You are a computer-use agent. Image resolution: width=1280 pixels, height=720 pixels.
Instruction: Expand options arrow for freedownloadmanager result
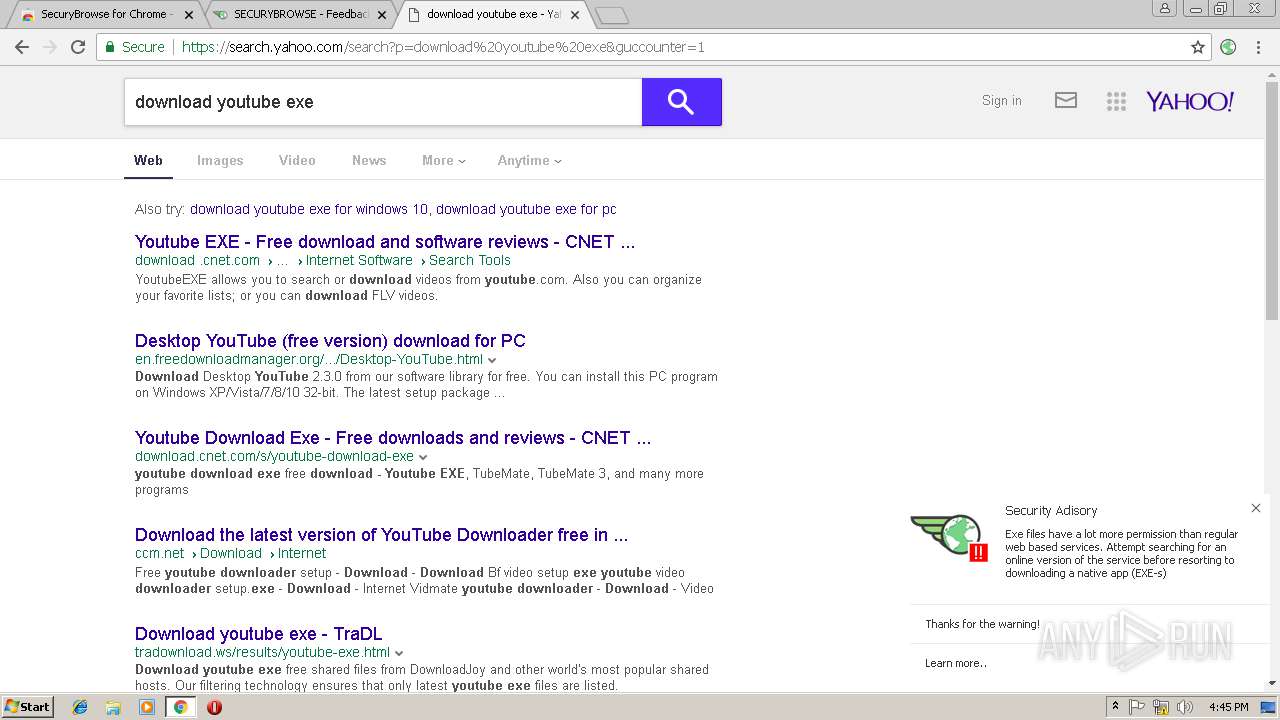click(x=492, y=360)
